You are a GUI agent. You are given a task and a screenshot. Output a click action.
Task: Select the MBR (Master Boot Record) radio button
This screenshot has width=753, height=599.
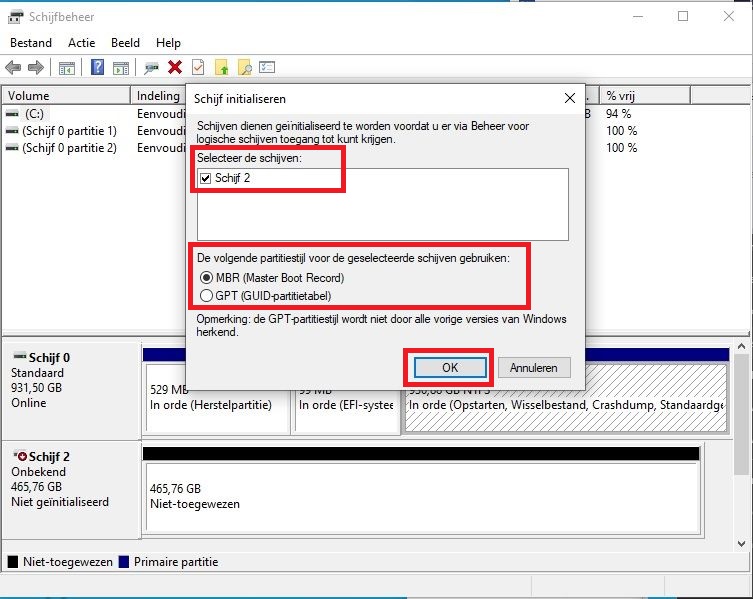click(x=206, y=278)
